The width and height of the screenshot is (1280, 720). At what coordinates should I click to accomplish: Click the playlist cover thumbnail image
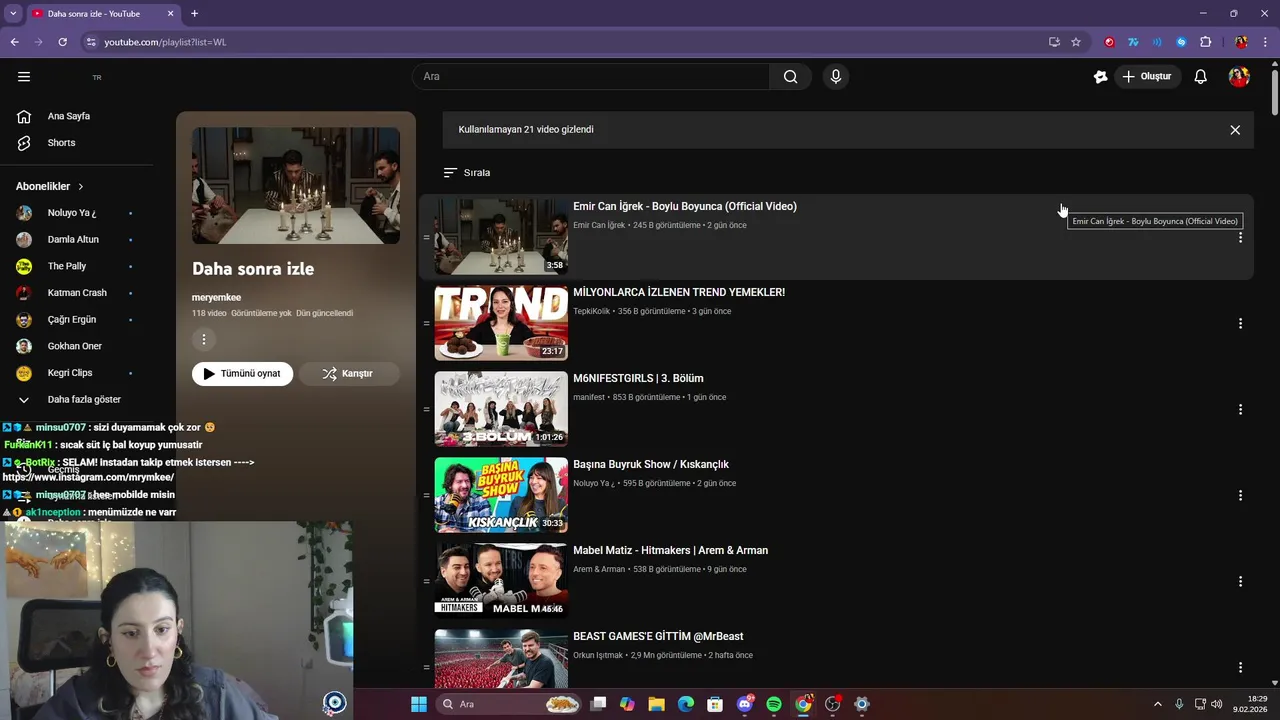click(x=296, y=185)
